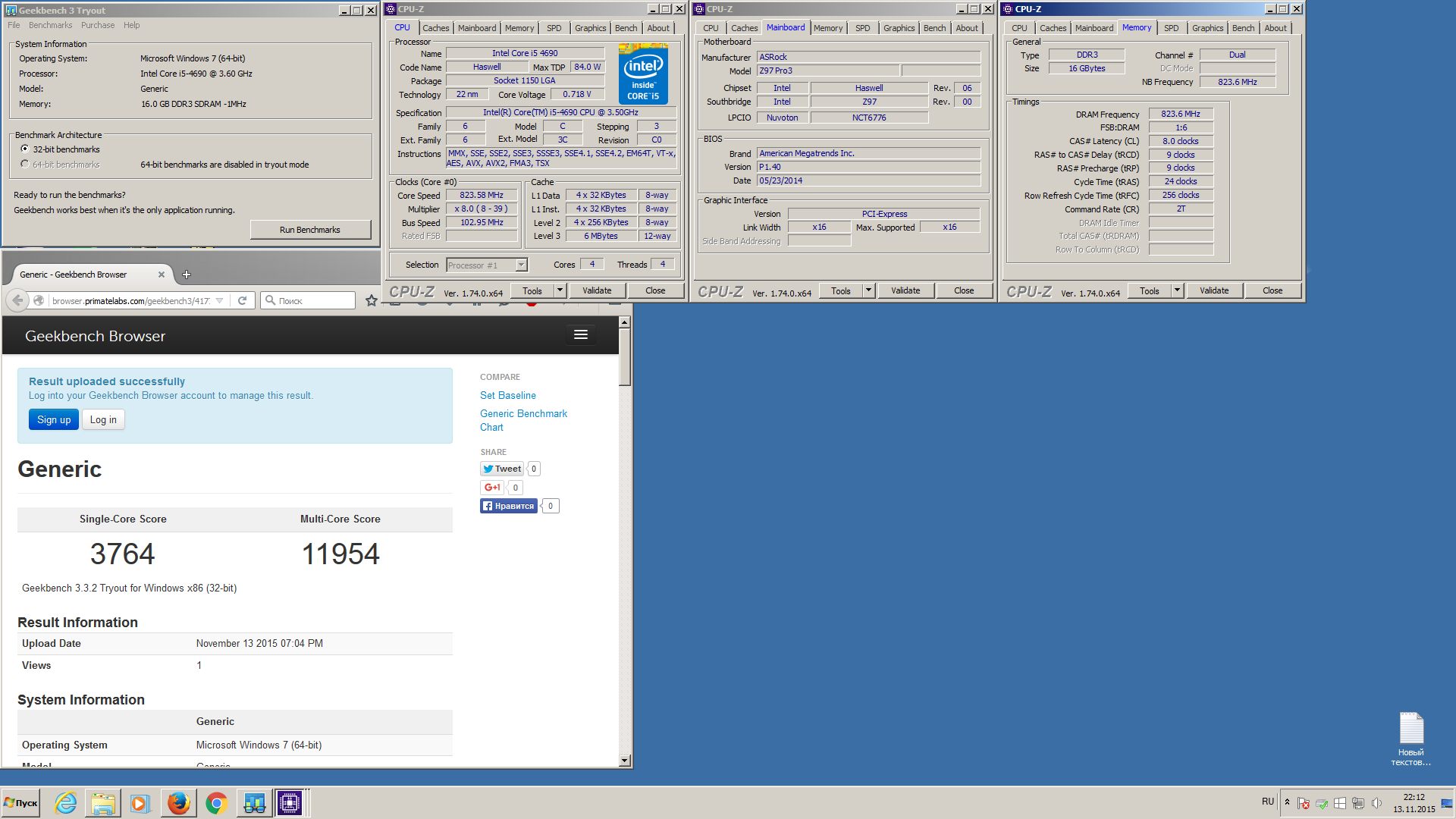Open the Пуск start menu
The height and width of the screenshot is (819, 1456).
pyautogui.click(x=21, y=803)
